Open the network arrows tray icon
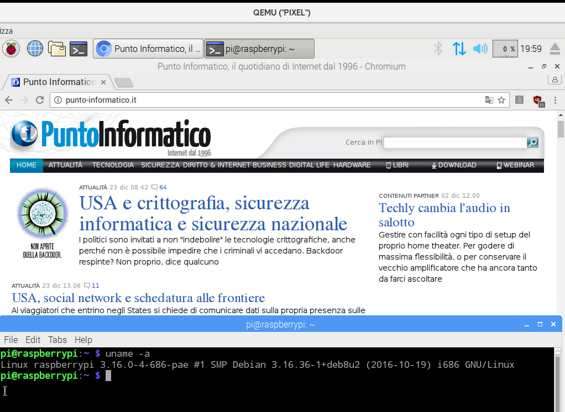The width and height of the screenshot is (565, 412). 459,48
